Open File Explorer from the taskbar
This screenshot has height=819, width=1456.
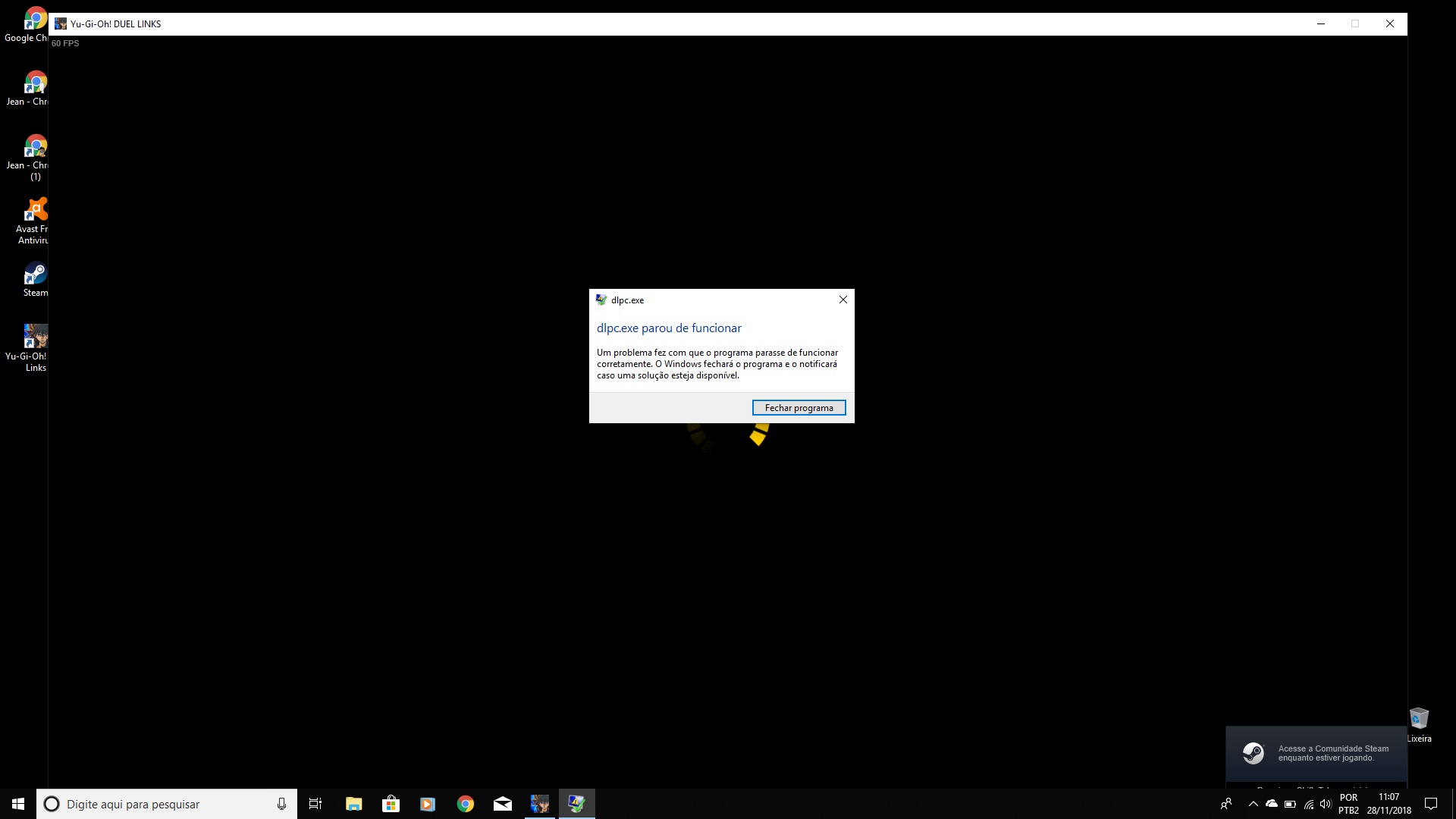353,804
